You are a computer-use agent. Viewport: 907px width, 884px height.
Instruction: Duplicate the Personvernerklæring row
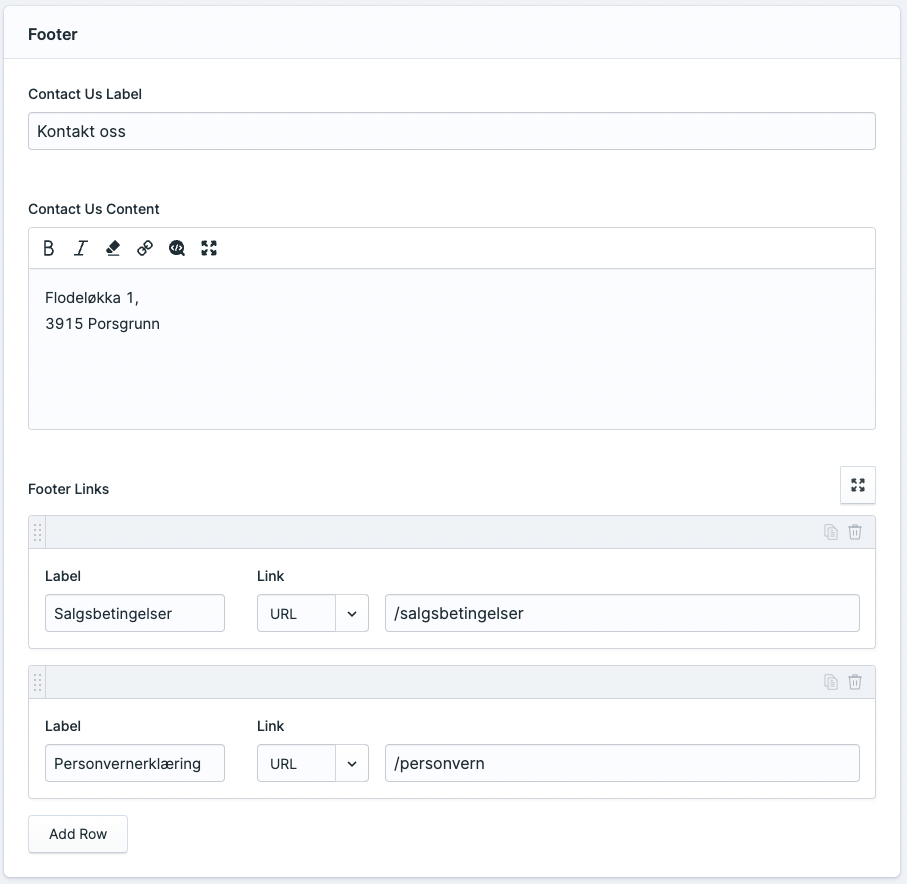(830, 682)
